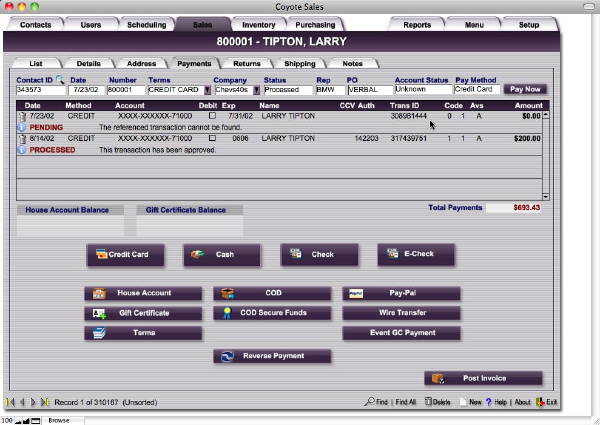This screenshot has height=425, width=600.
Task: Click the payments list scroll down arrow
Action: pyautogui.click(x=545, y=196)
